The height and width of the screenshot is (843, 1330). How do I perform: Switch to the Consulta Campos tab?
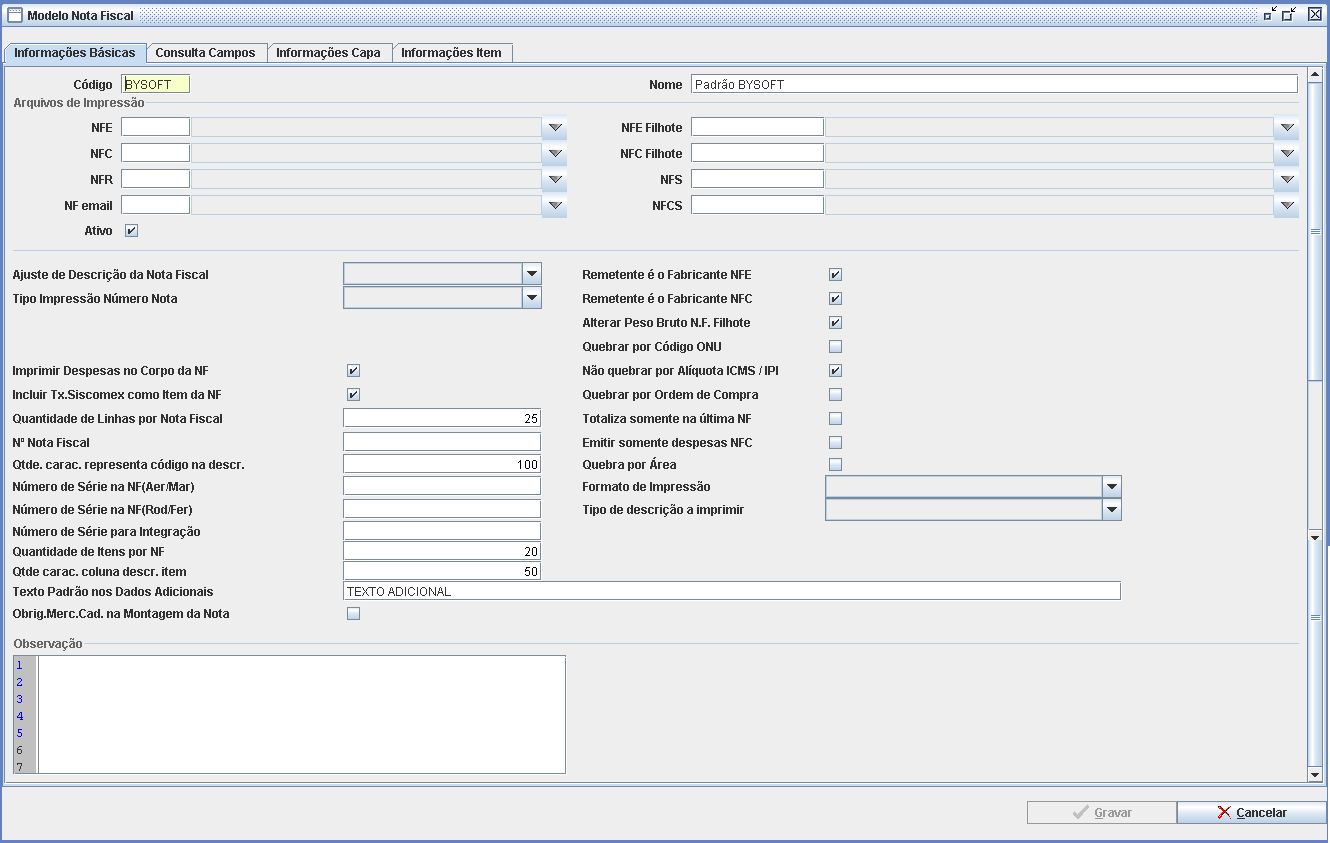coord(206,53)
